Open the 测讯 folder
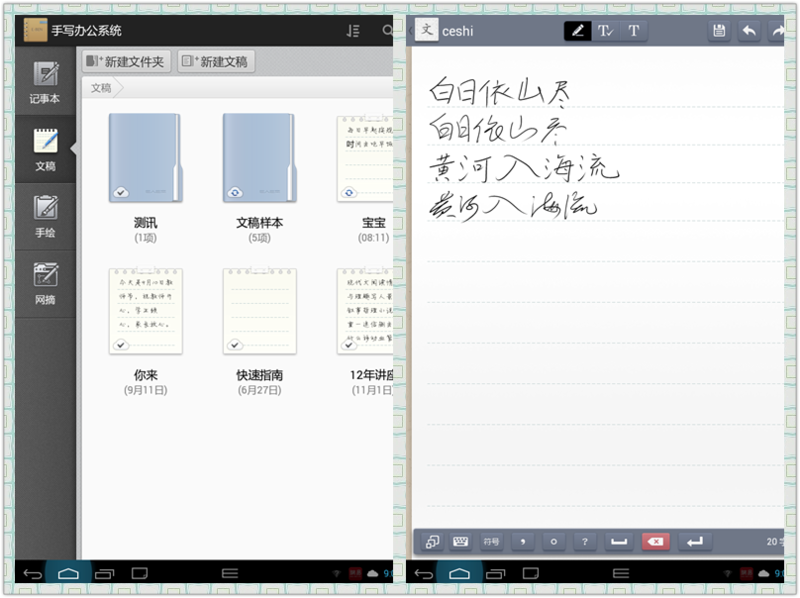Image resolution: width=800 pixels, height=598 pixels. pos(145,158)
